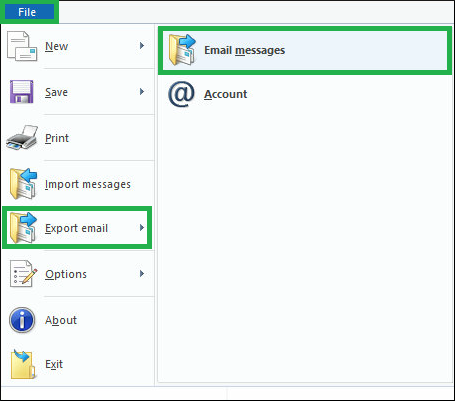Image resolution: width=455 pixels, height=401 pixels.
Task: Expand the Options submenu arrow
Action: pos(142,274)
